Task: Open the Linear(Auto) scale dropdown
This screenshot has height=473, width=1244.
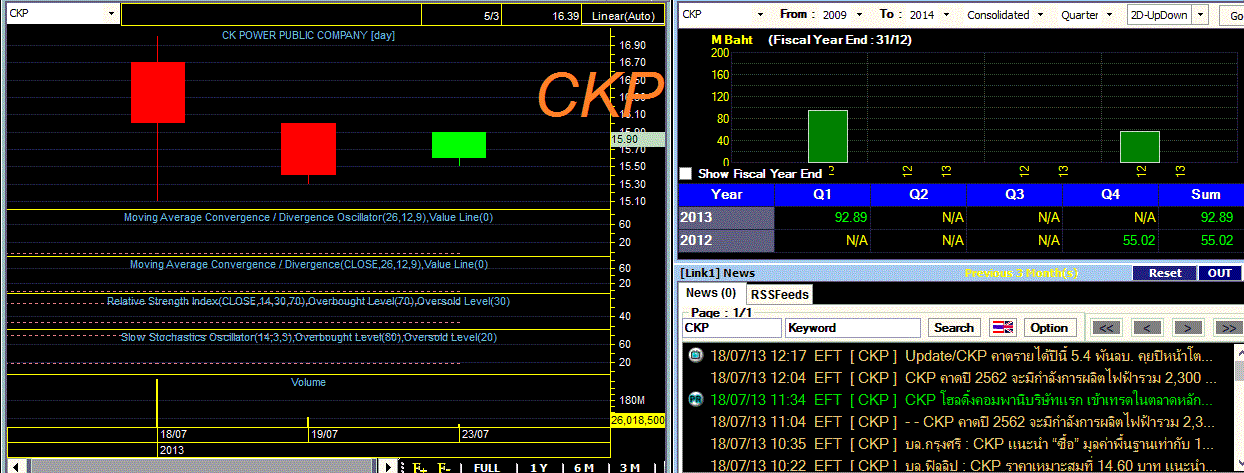Action: (624, 16)
